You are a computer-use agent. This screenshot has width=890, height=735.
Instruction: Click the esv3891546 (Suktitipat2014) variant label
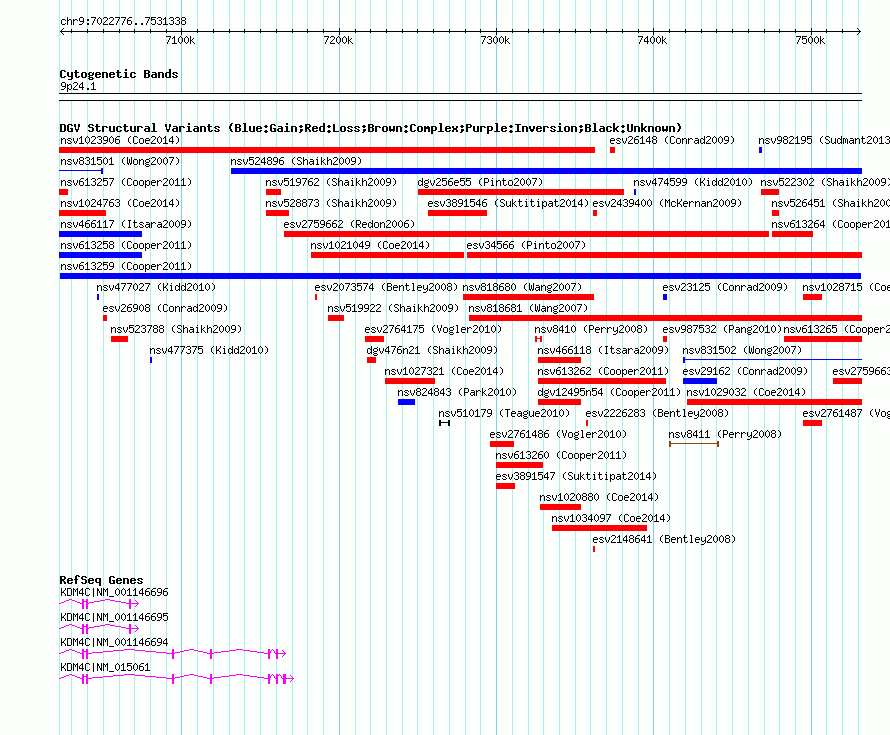coord(508,203)
